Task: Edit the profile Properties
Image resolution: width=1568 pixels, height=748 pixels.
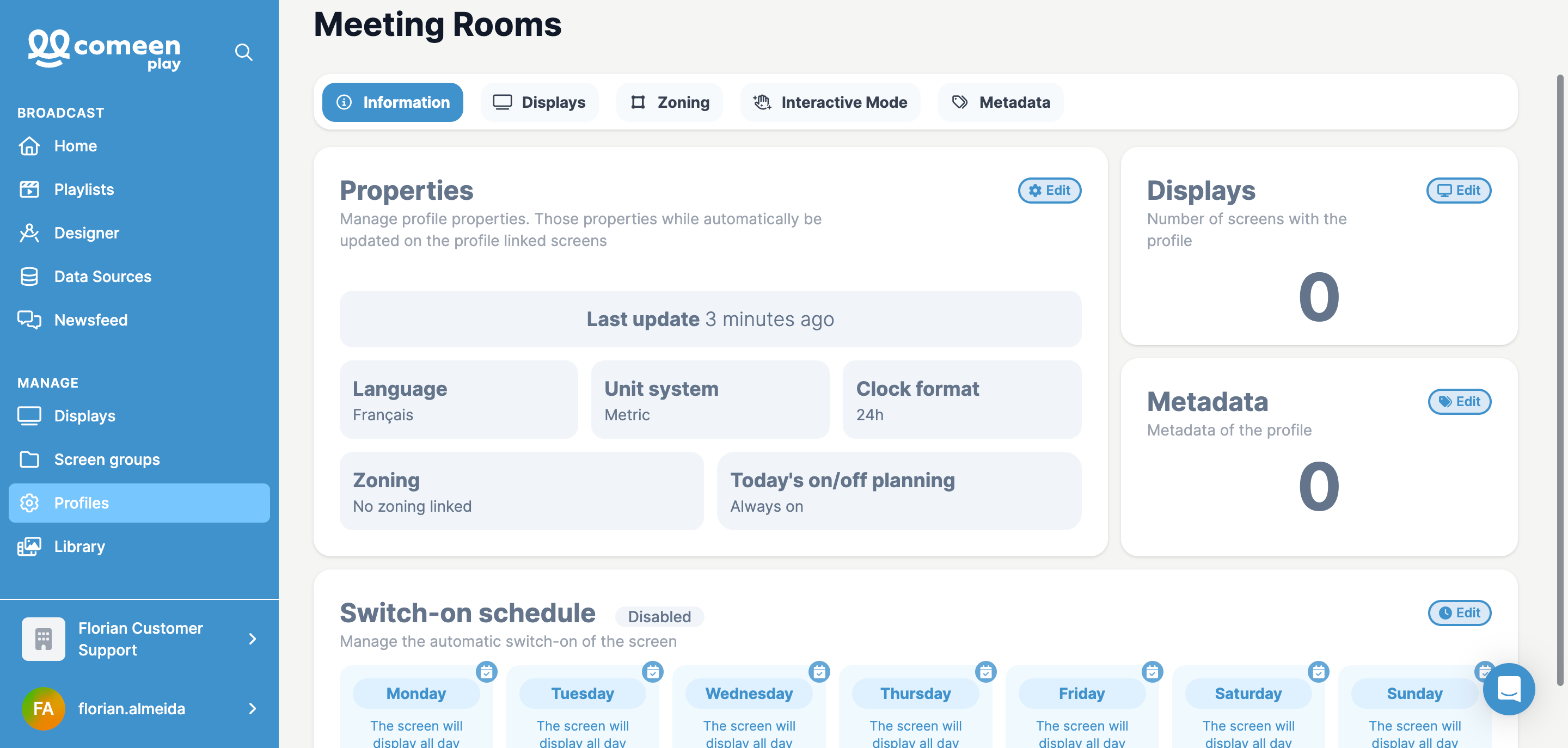Action: click(x=1049, y=191)
